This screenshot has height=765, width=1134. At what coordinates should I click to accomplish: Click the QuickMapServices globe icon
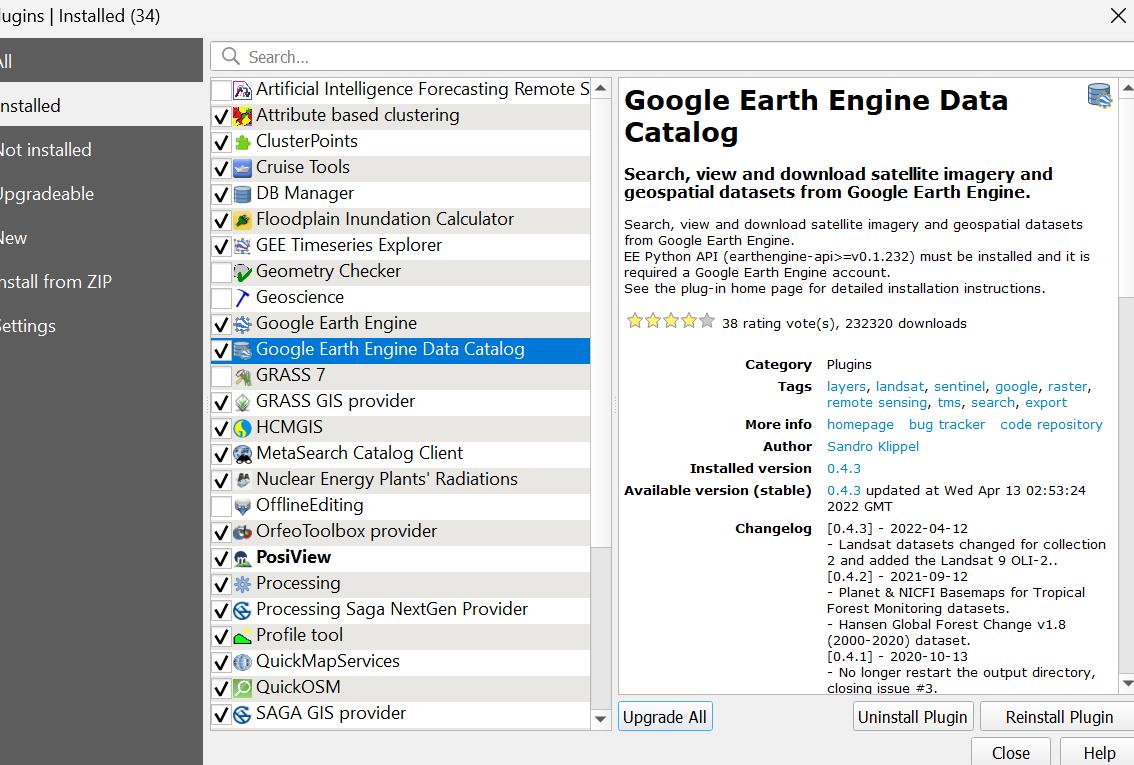coord(242,662)
